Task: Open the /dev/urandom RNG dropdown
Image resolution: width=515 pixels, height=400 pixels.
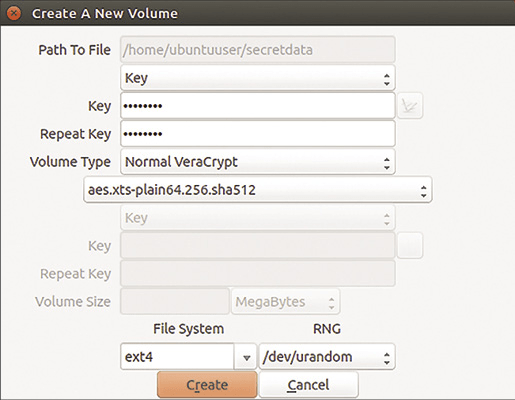Action: (327, 357)
